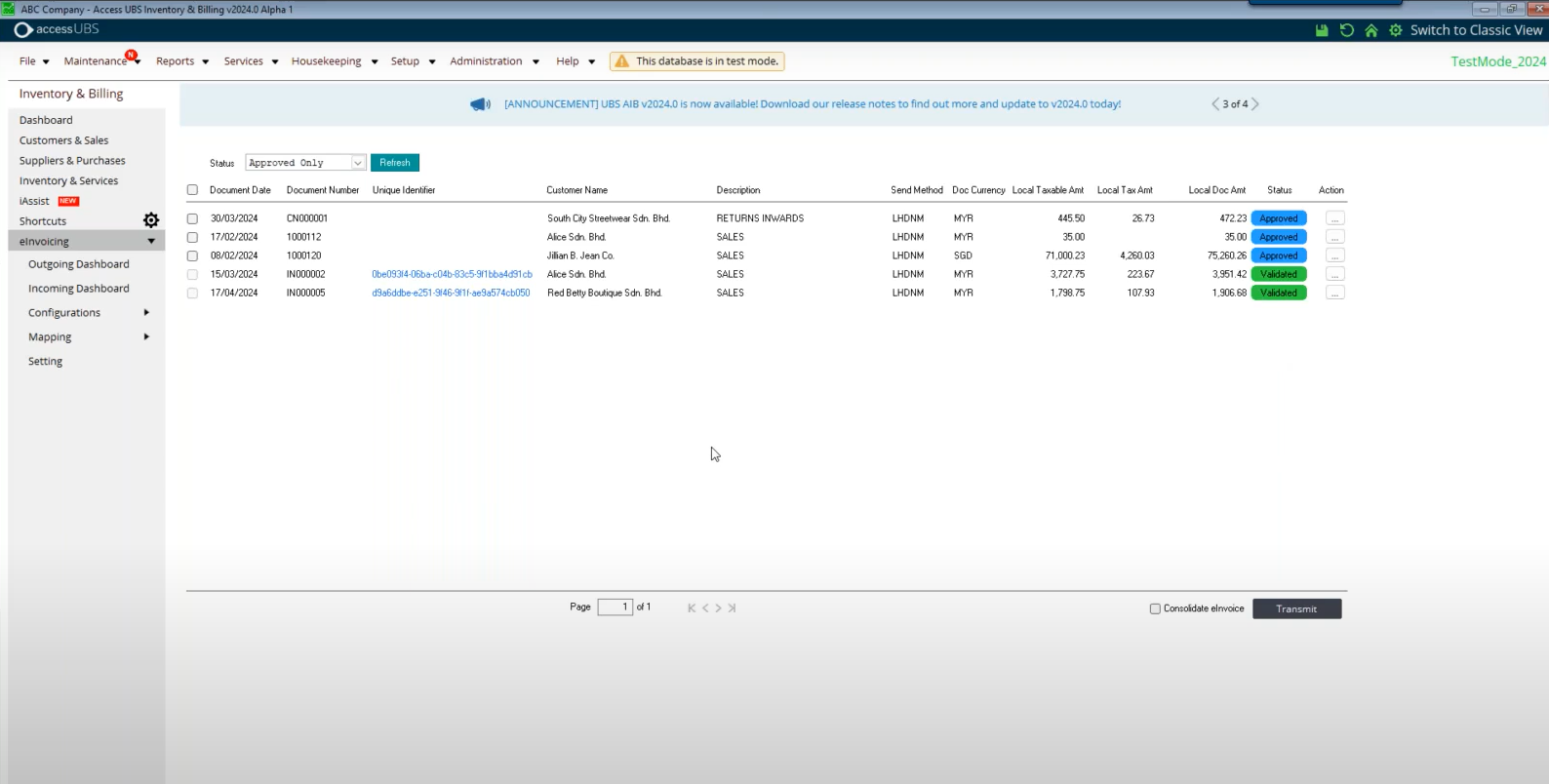Open settings gear icon in top header
Screen dimensions: 1549x784
click(1396, 30)
